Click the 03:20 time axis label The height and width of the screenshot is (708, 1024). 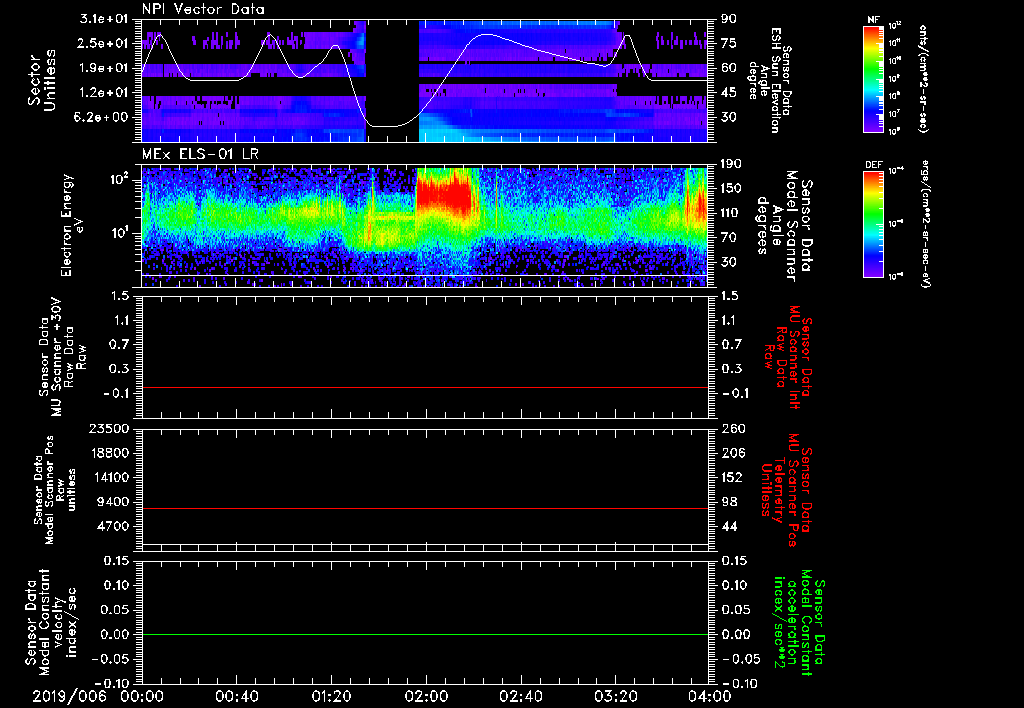pyautogui.click(x=615, y=696)
